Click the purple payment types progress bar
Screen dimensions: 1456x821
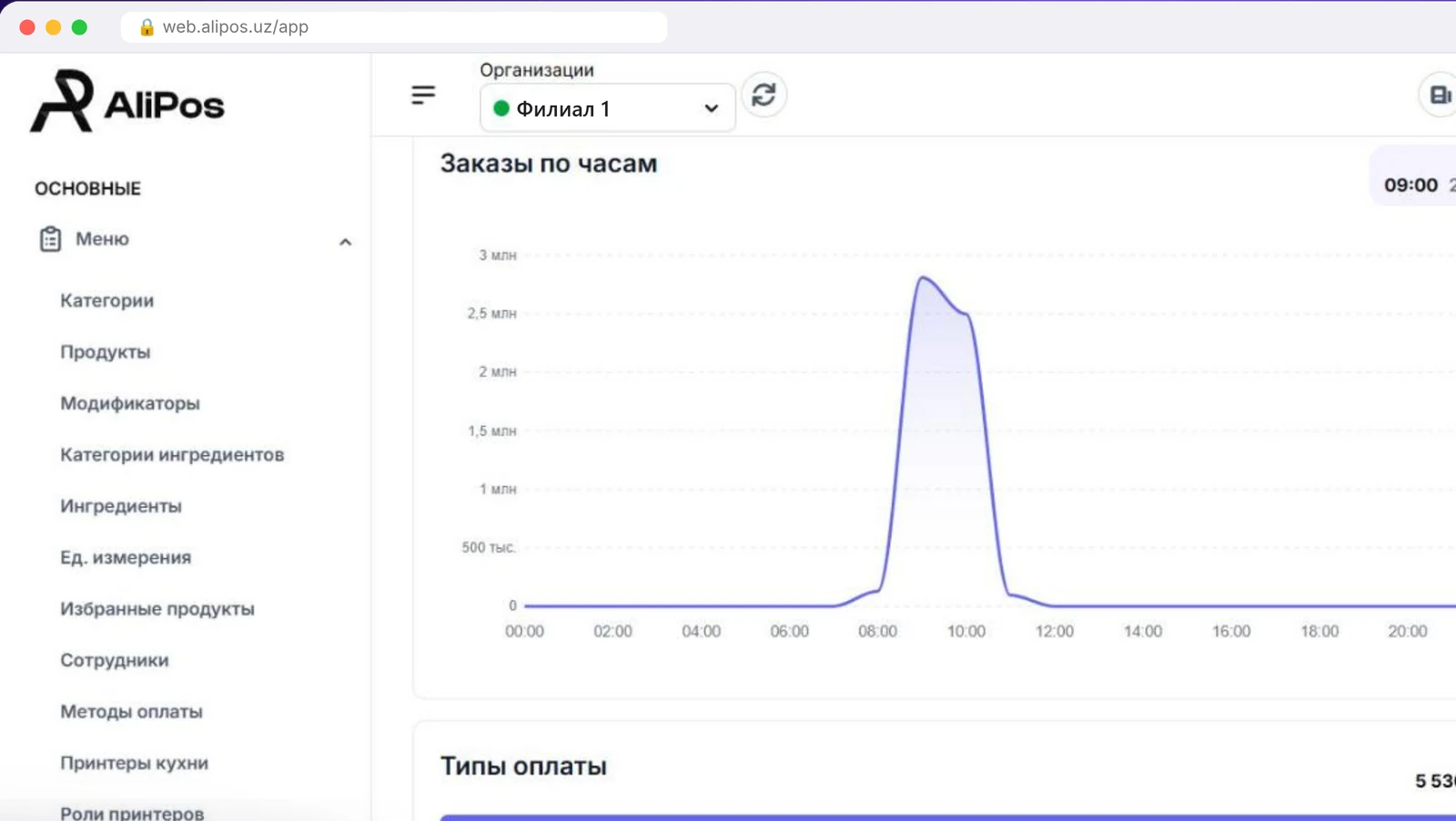click(947, 817)
